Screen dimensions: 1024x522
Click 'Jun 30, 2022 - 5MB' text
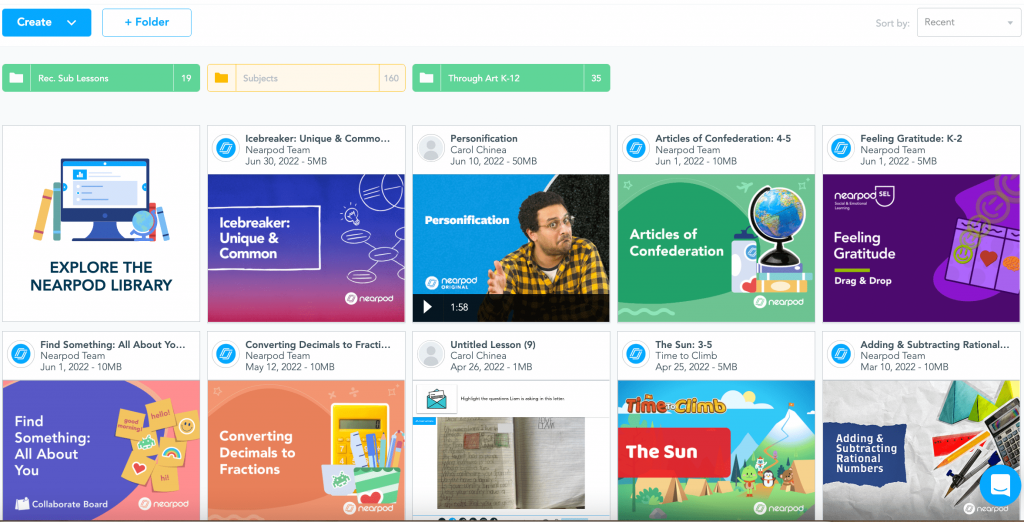pyautogui.click(x=285, y=161)
